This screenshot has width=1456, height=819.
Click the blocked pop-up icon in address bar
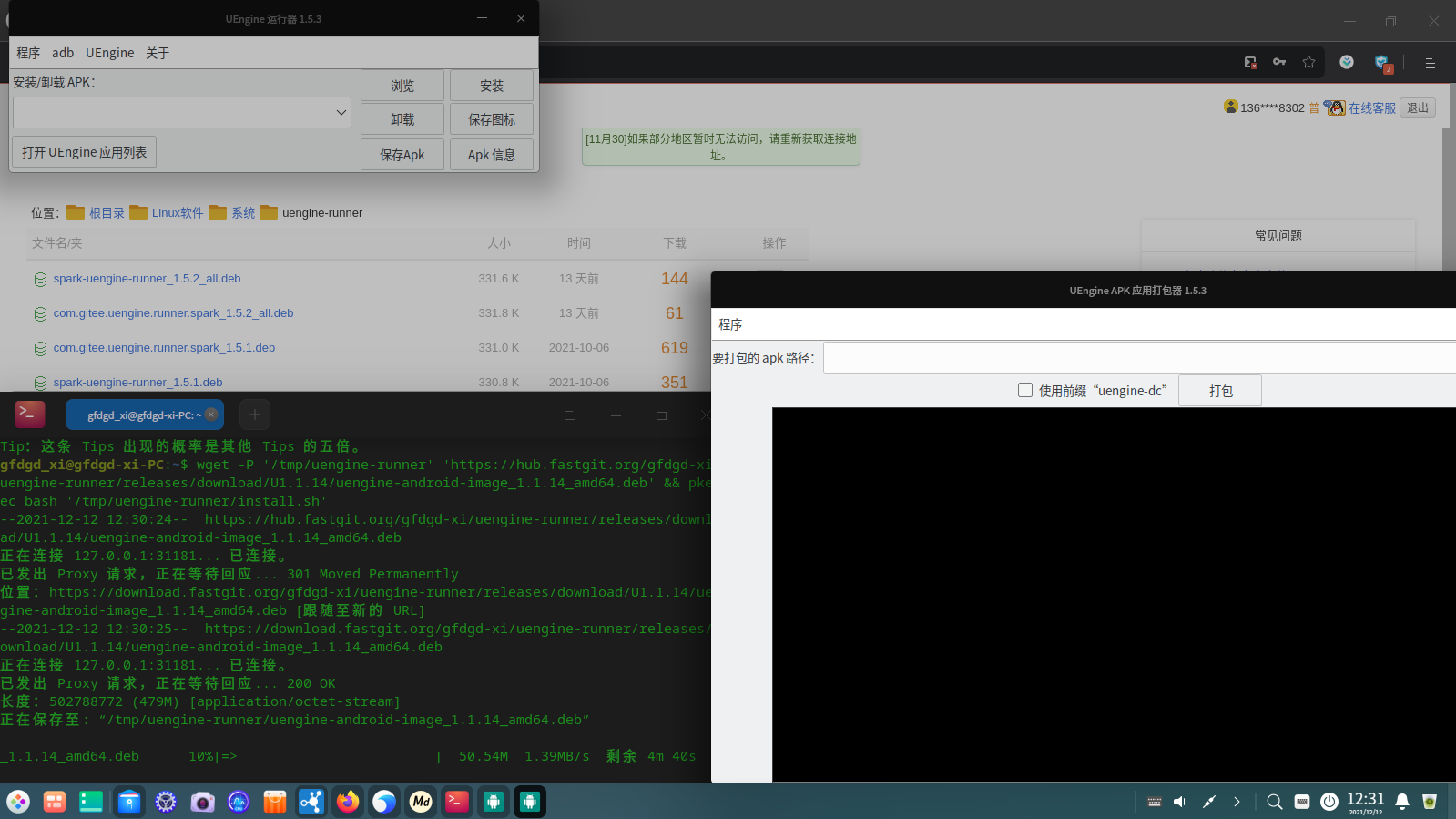click(x=1250, y=62)
